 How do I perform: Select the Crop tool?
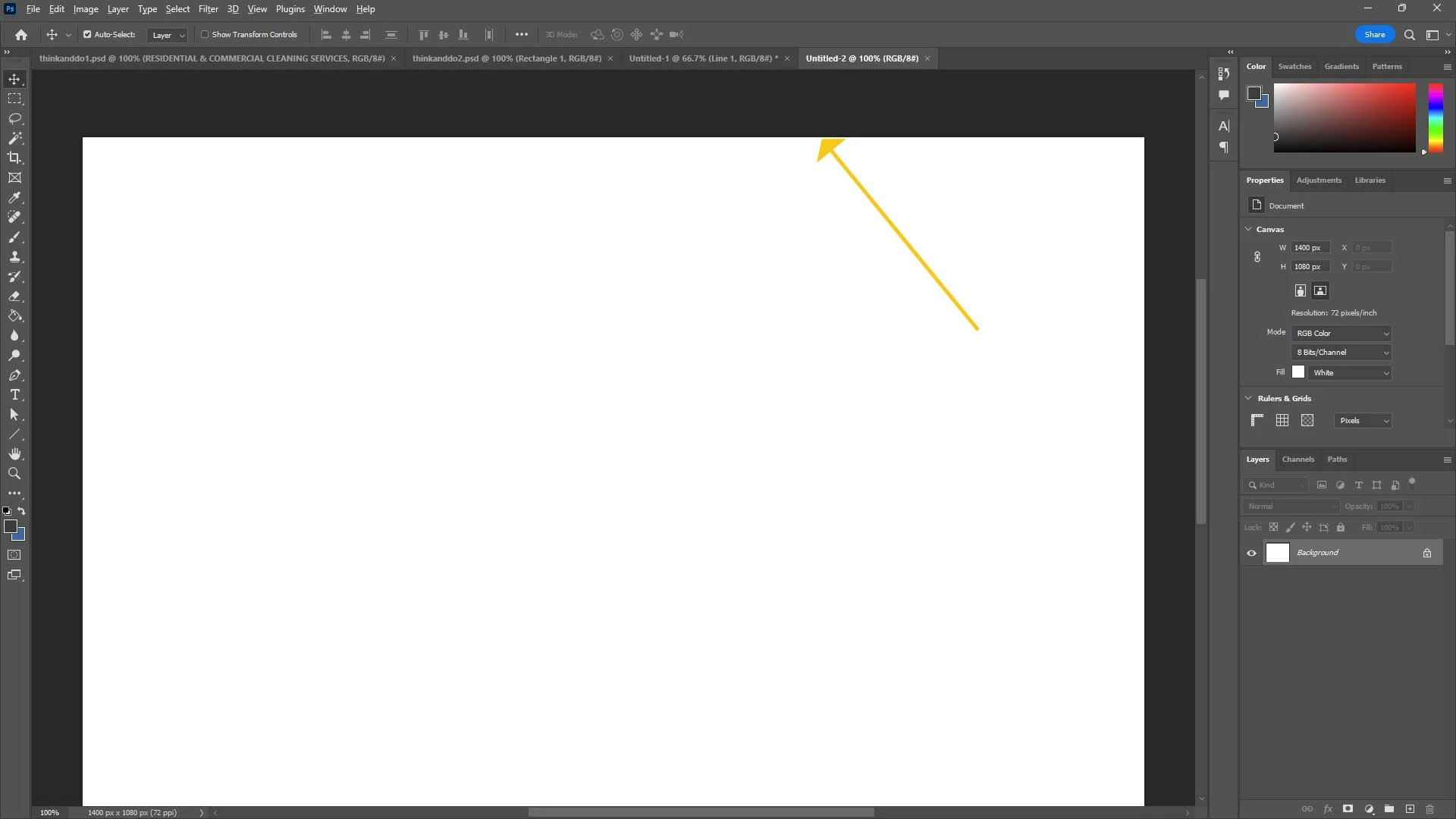pyautogui.click(x=14, y=158)
